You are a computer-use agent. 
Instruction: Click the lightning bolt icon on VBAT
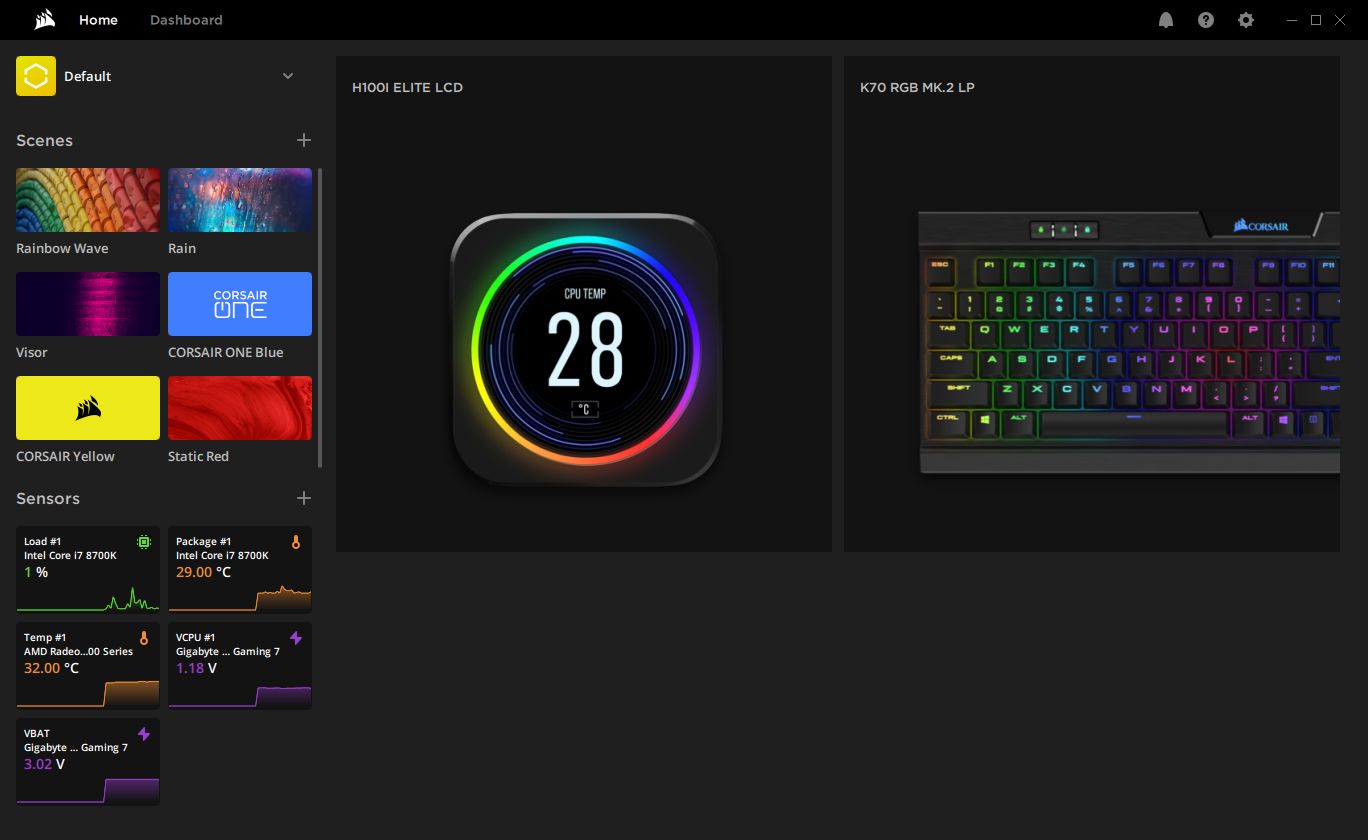click(144, 734)
